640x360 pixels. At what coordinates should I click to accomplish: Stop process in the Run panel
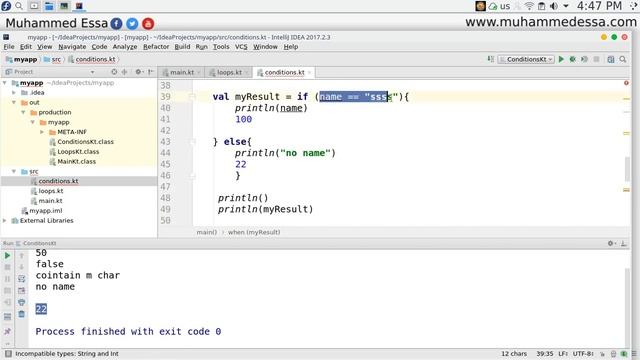7,267
